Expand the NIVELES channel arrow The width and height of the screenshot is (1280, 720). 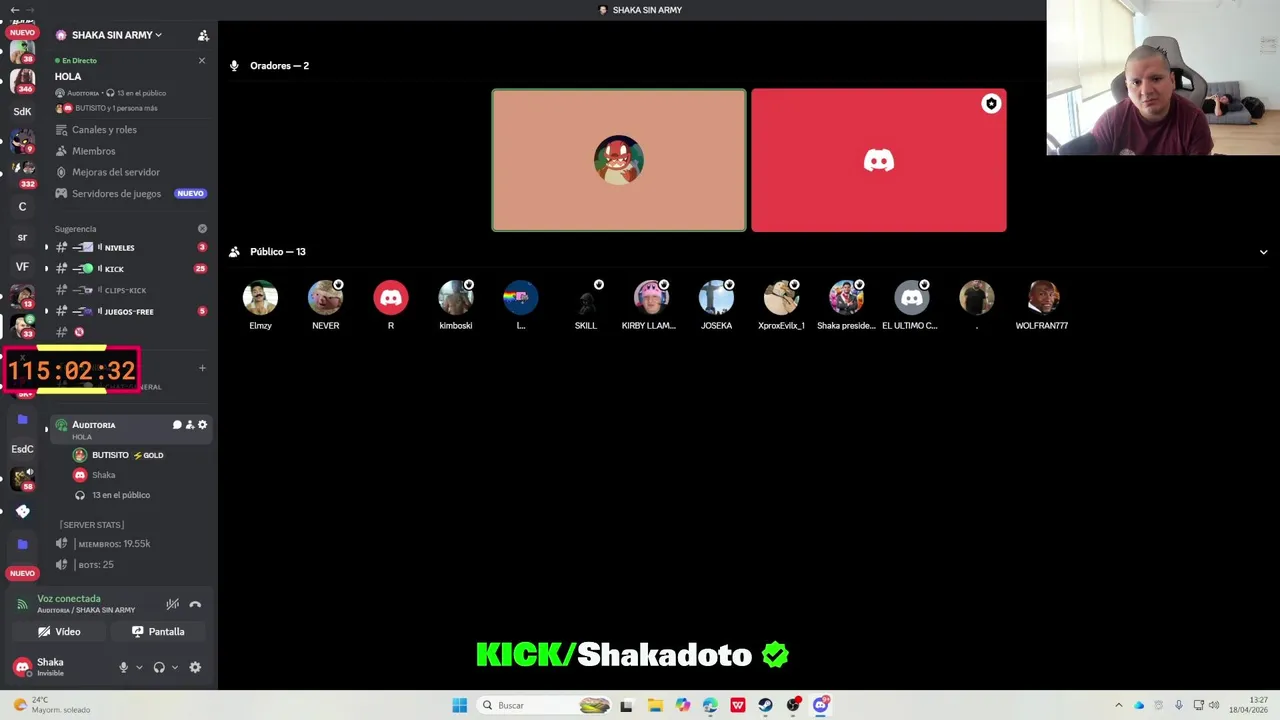[46, 248]
